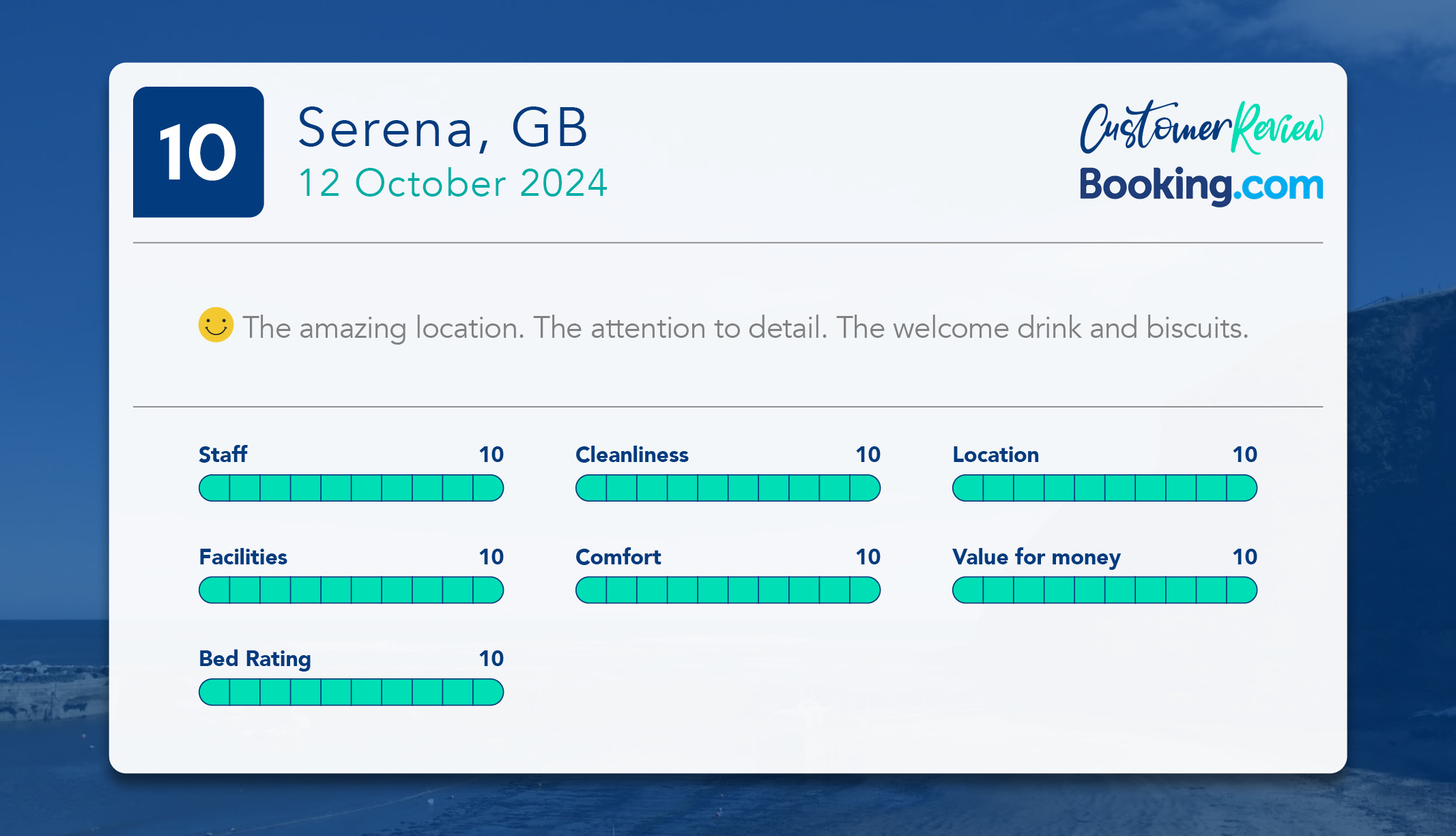Viewport: 1456px width, 836px height.
Task: Click the reviewer name Serena, GB
Action: [443, 128]
